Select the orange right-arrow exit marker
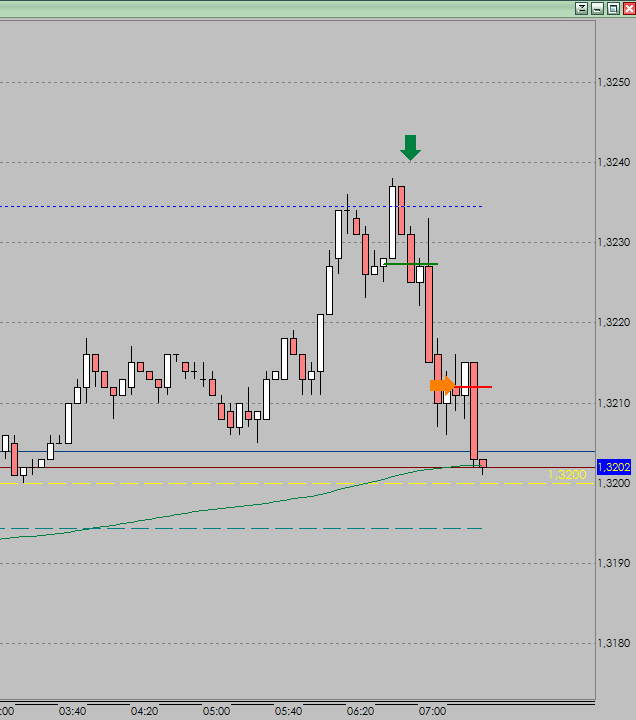Image resolution: width=636 pixels, height=720 pixels. point(442,385)
